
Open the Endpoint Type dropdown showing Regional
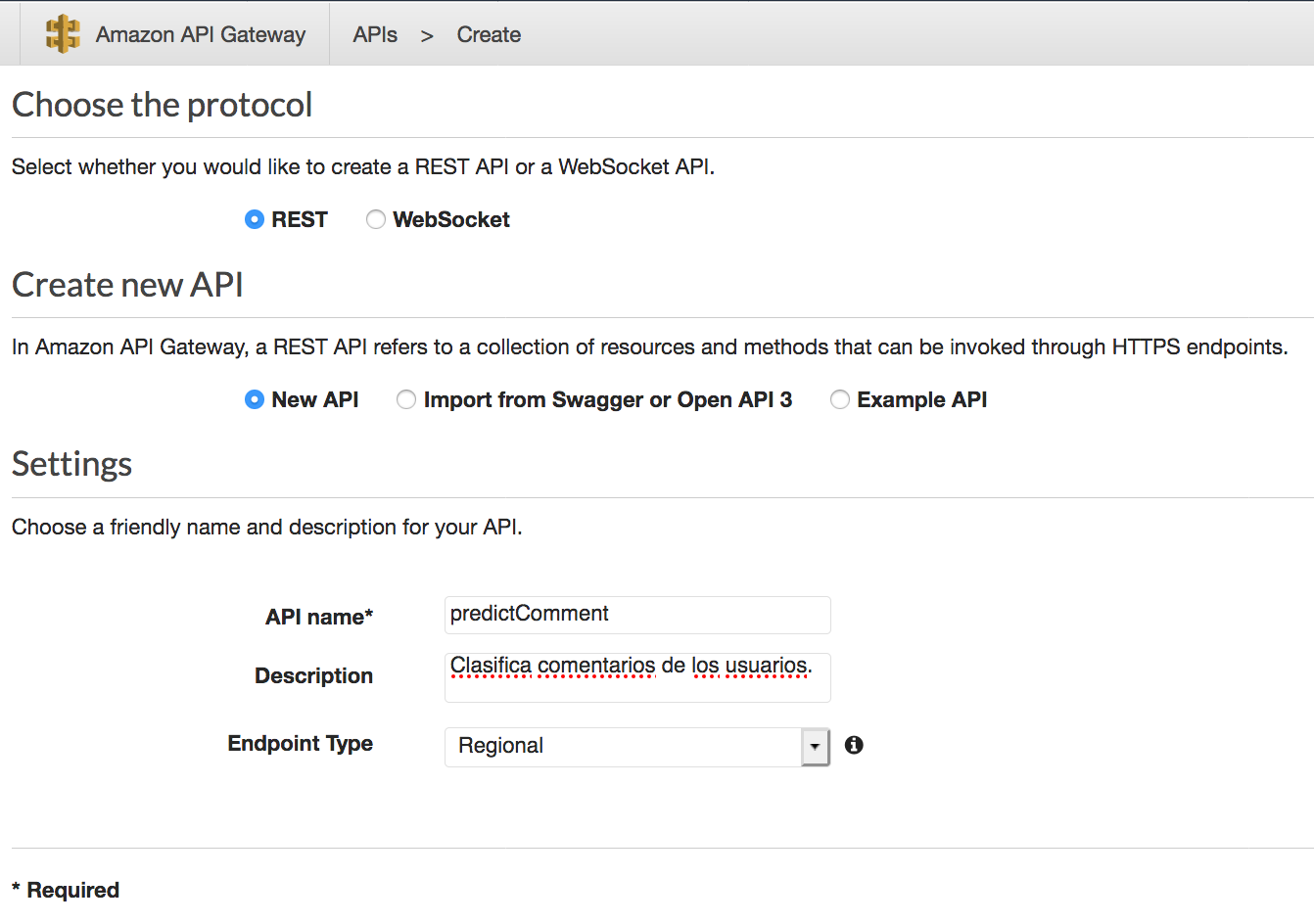(x=637, y=747)
